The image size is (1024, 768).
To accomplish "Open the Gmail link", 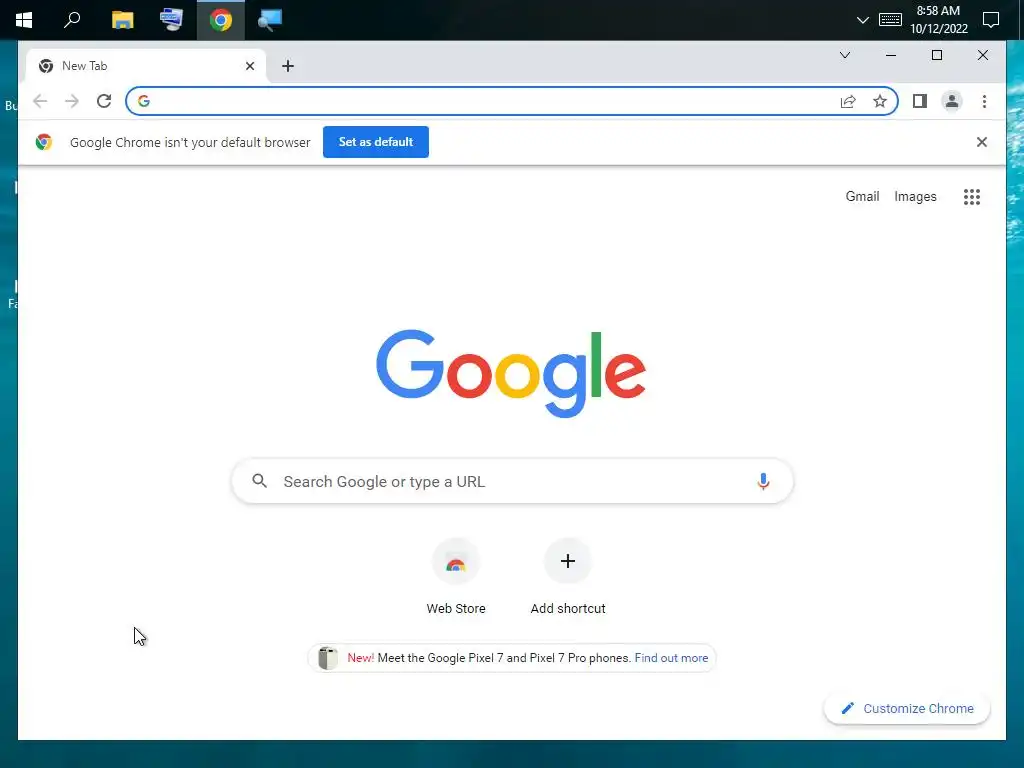I will click(x=862, y=197).
